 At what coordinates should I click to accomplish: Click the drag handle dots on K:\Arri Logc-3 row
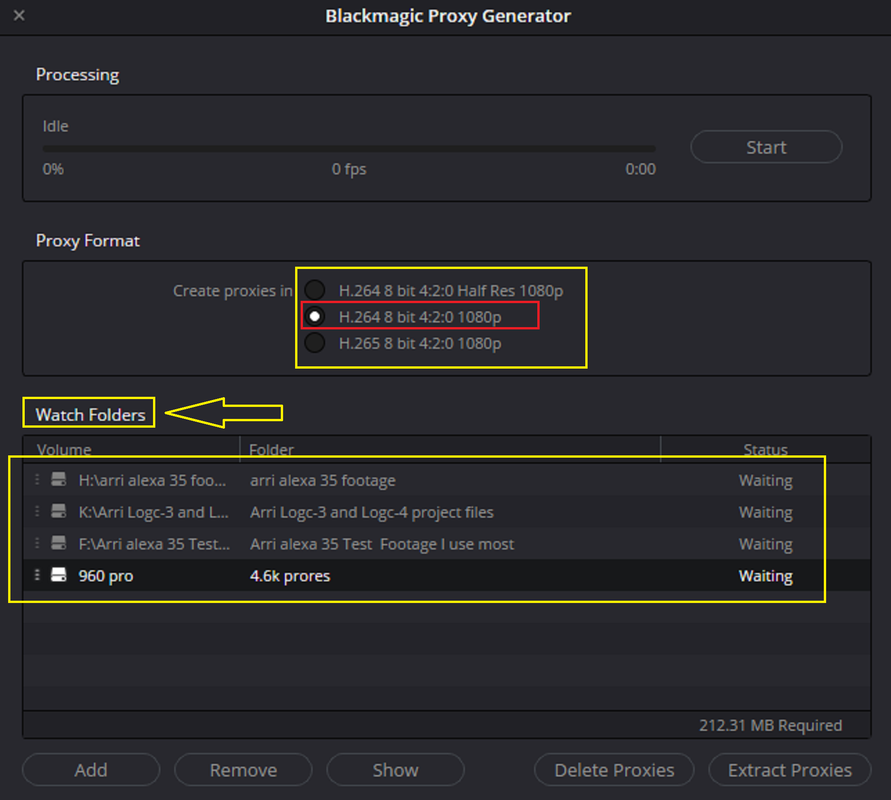click(37, 511)
